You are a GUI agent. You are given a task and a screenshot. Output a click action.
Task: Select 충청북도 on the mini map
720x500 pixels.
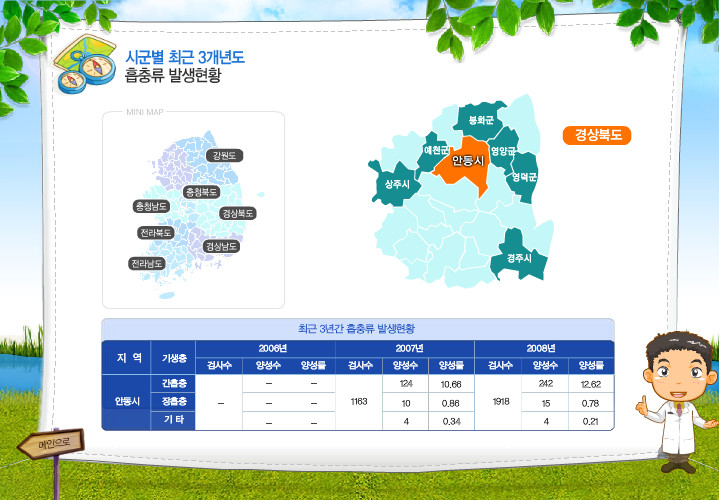(201, 191)
